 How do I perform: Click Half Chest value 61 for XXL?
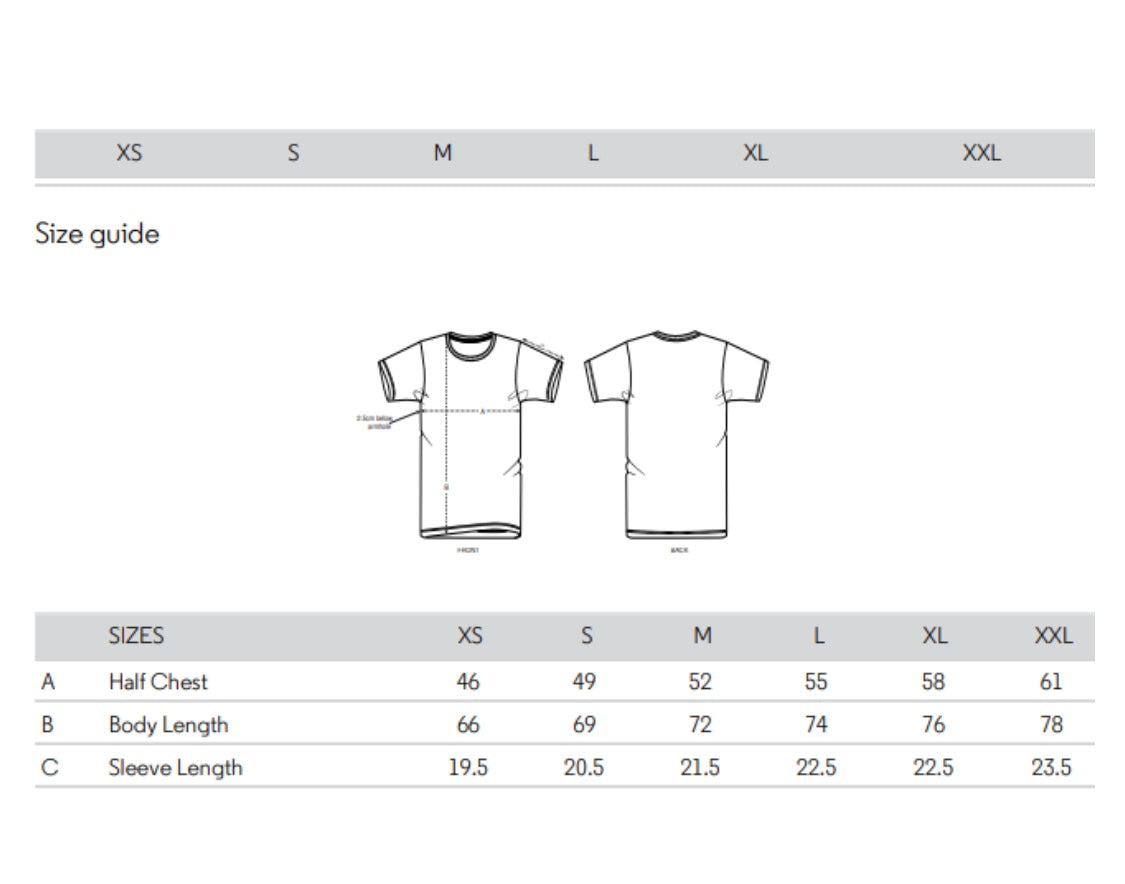(1051, 682)
